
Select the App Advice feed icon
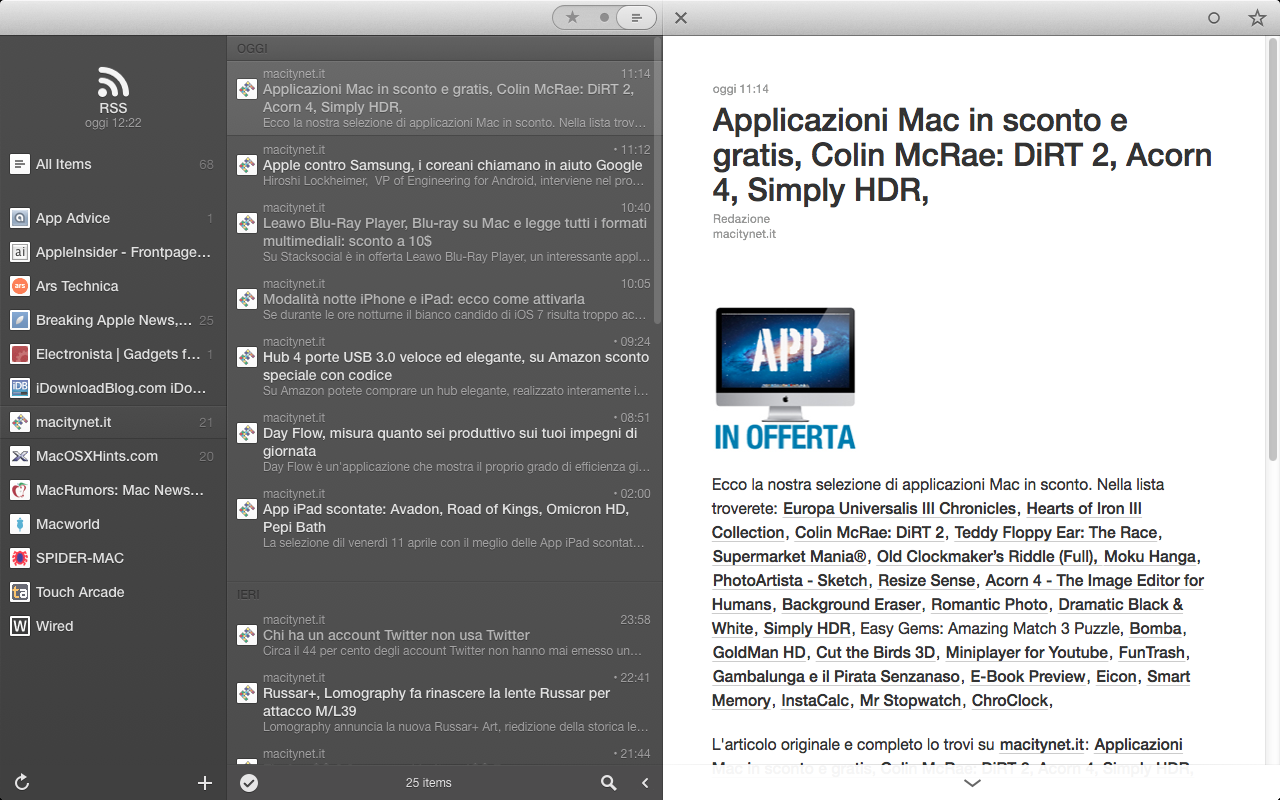(19, 218)
